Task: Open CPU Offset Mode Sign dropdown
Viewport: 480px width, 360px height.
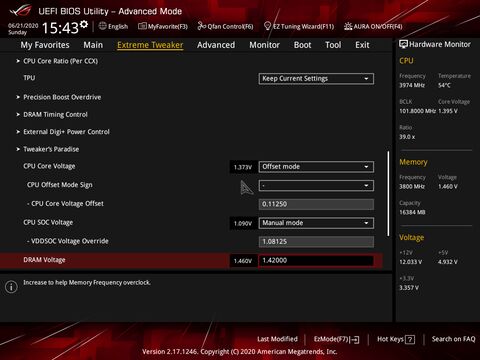Action: click(316, 185)
